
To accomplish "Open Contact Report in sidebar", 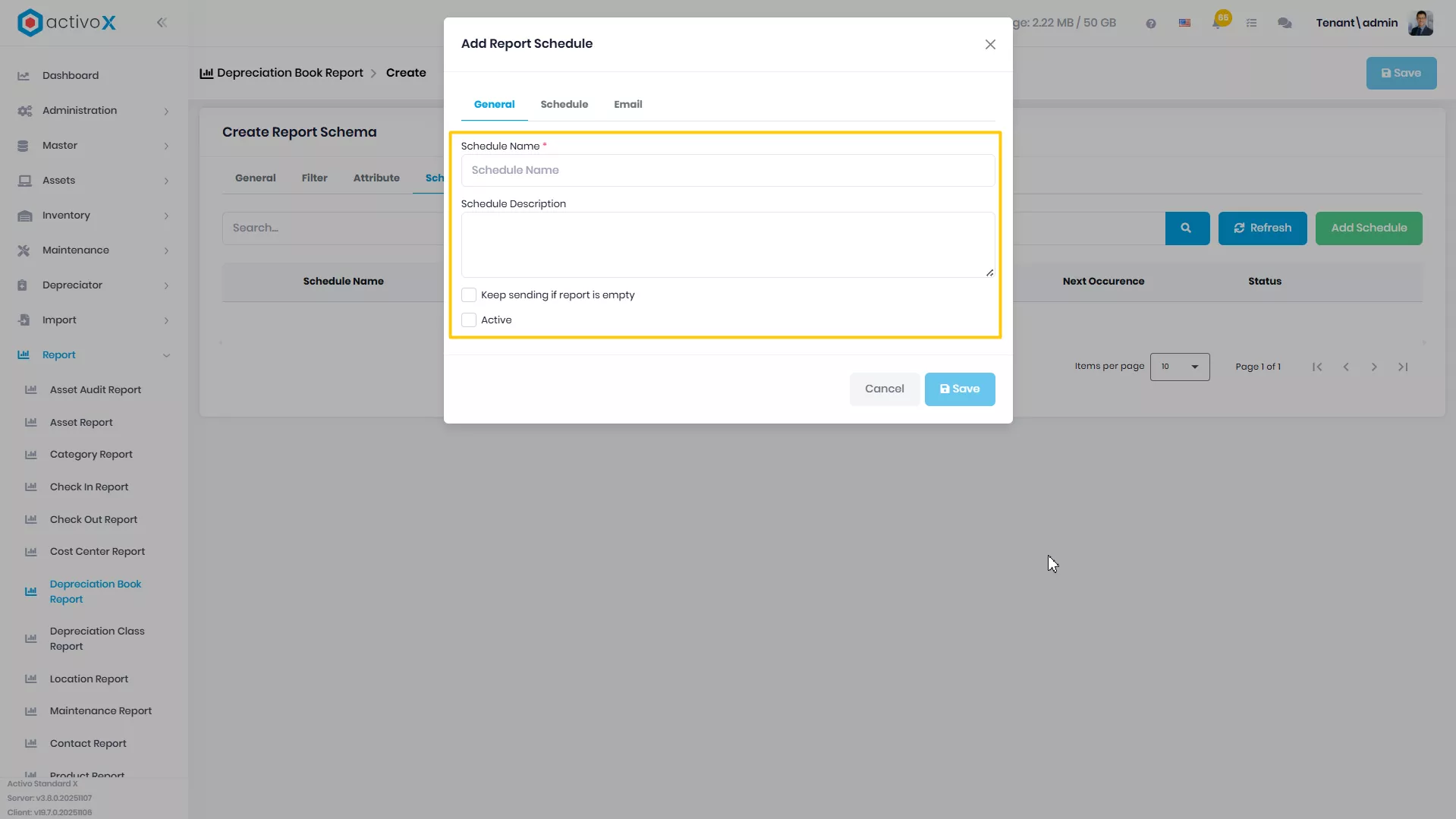I will click(x=88, y=744).
